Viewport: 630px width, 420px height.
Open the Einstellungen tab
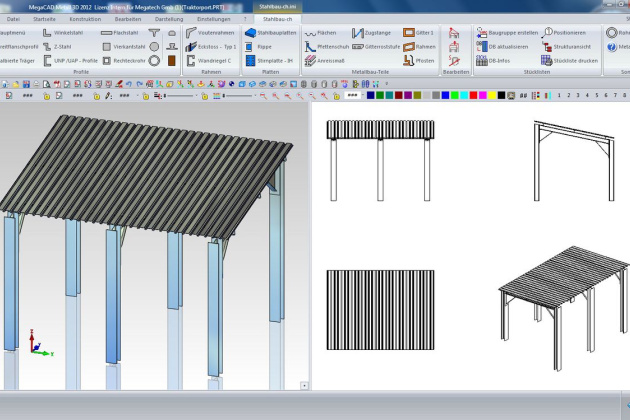coord(213,18)
